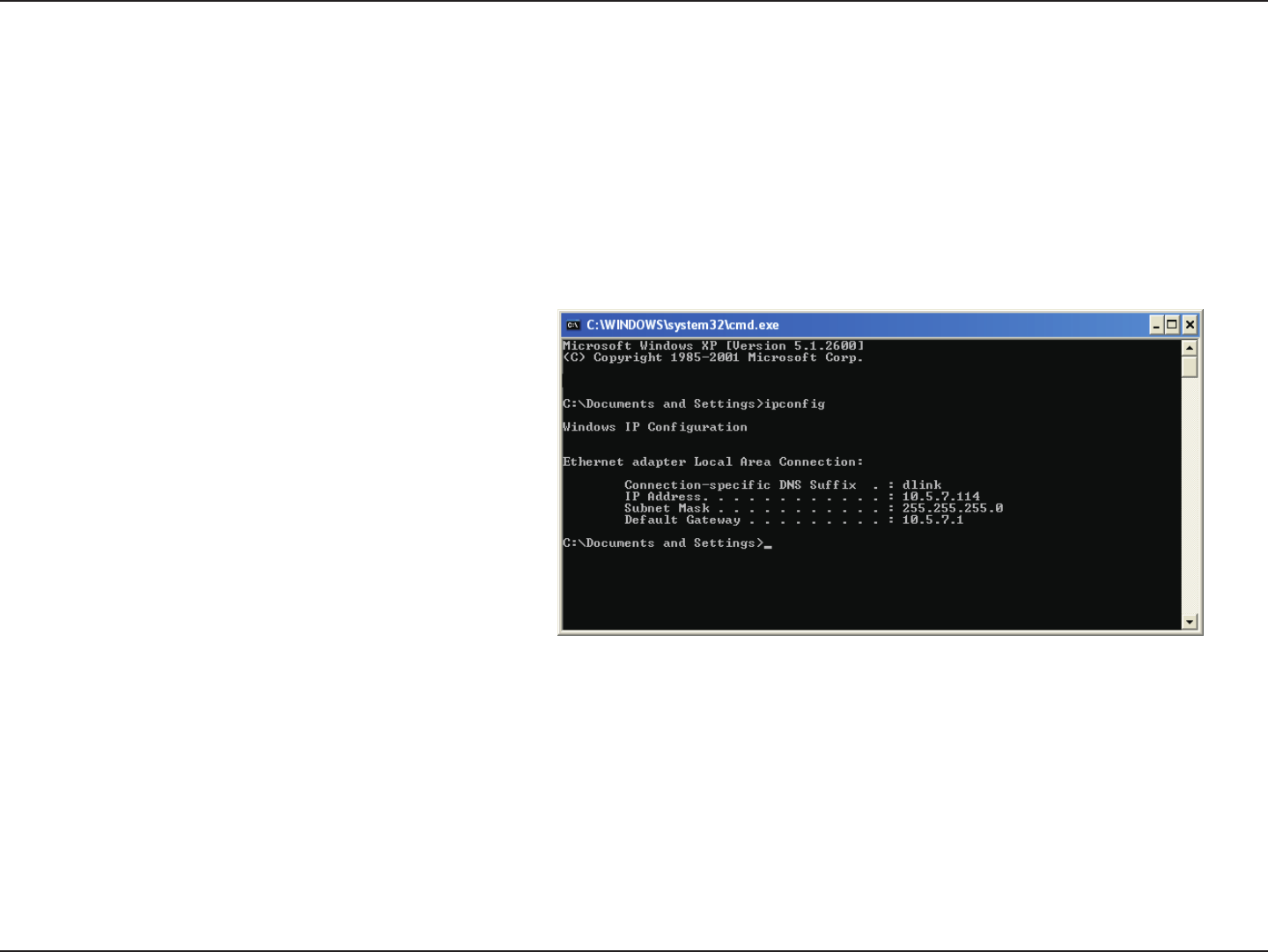Viewport: 1268px width, 952px height.
Task: Click the typed ipconfig command
Action: pyautogui.click(x=794, y=404)
